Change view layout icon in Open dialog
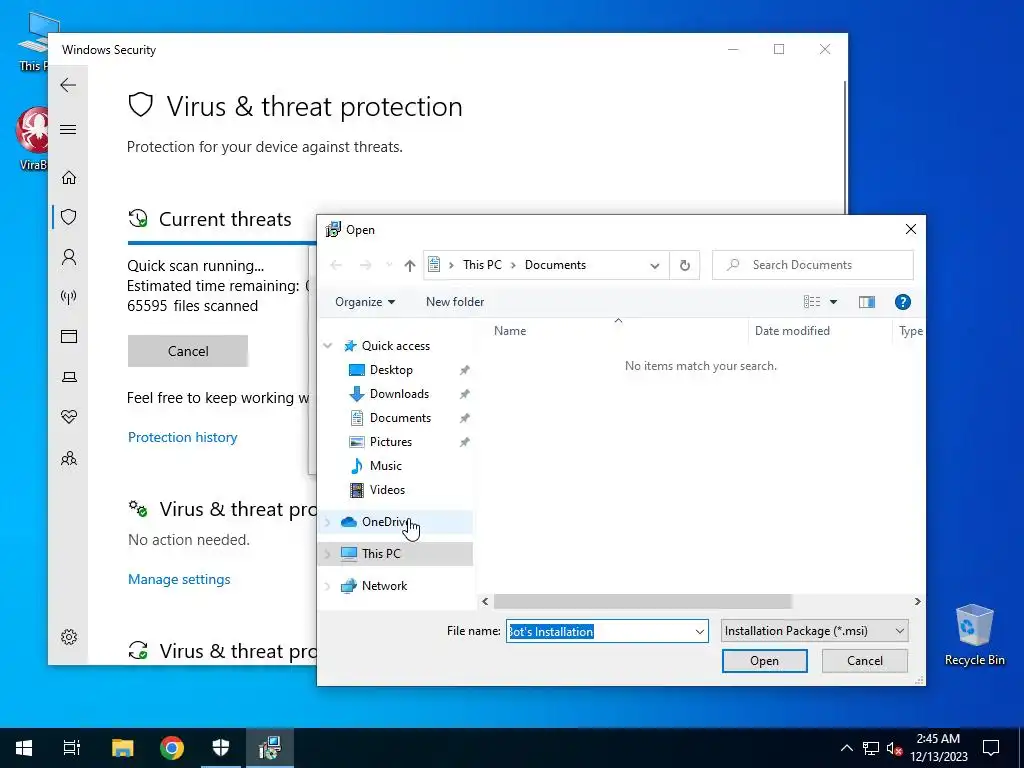The image size is (1024, 768). [812, 302]
